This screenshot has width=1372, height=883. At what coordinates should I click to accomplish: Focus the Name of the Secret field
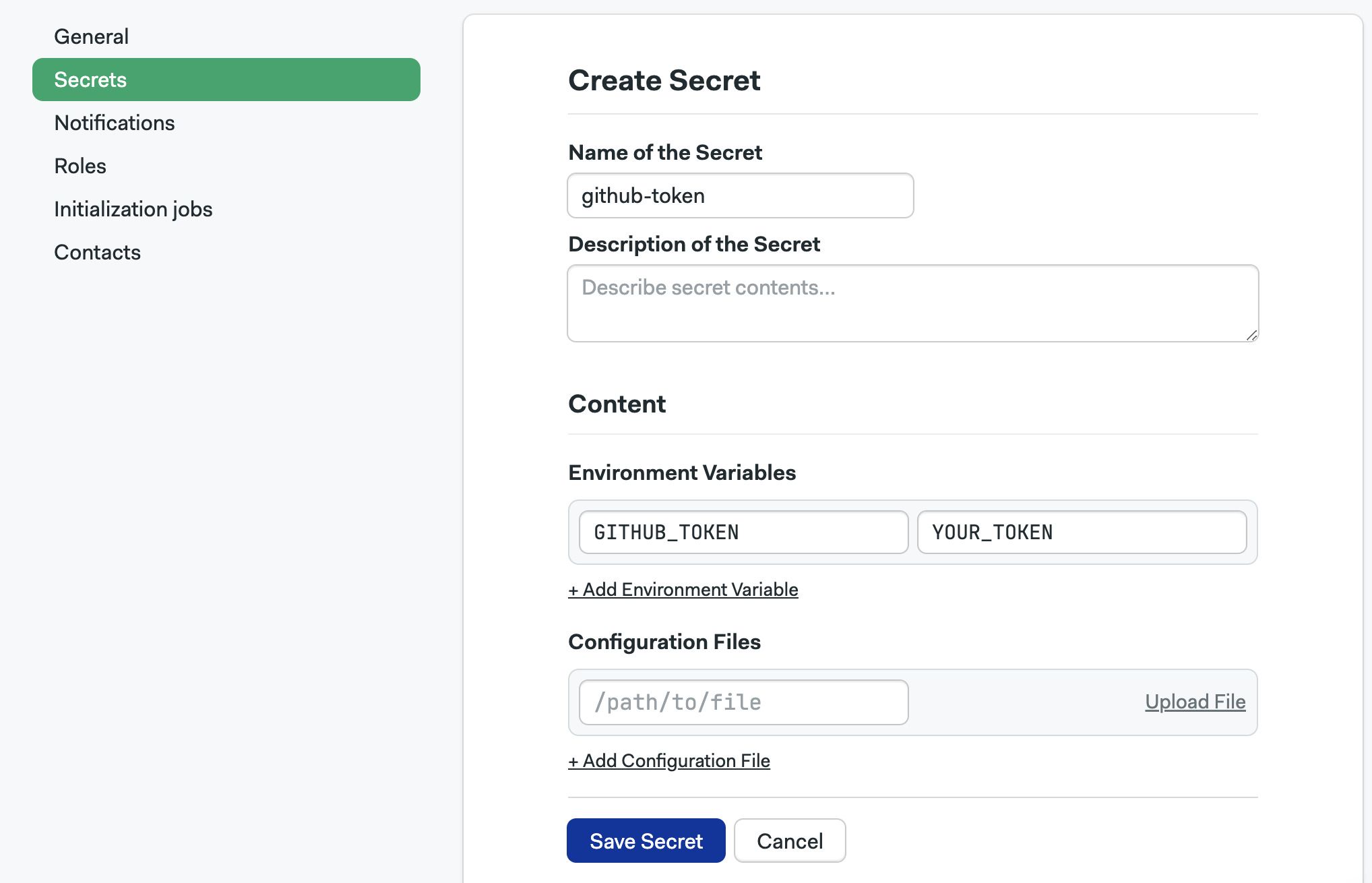(x=741, y=195)
